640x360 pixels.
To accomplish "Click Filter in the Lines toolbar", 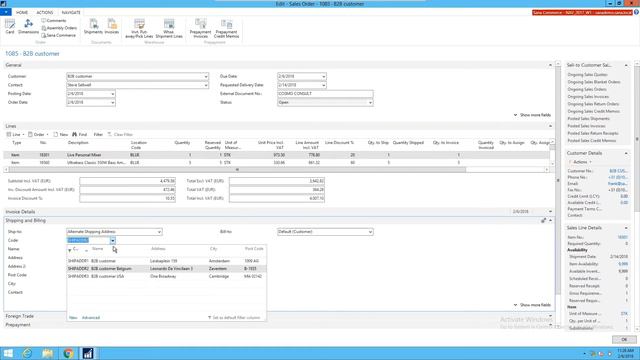I will [98, 134].
